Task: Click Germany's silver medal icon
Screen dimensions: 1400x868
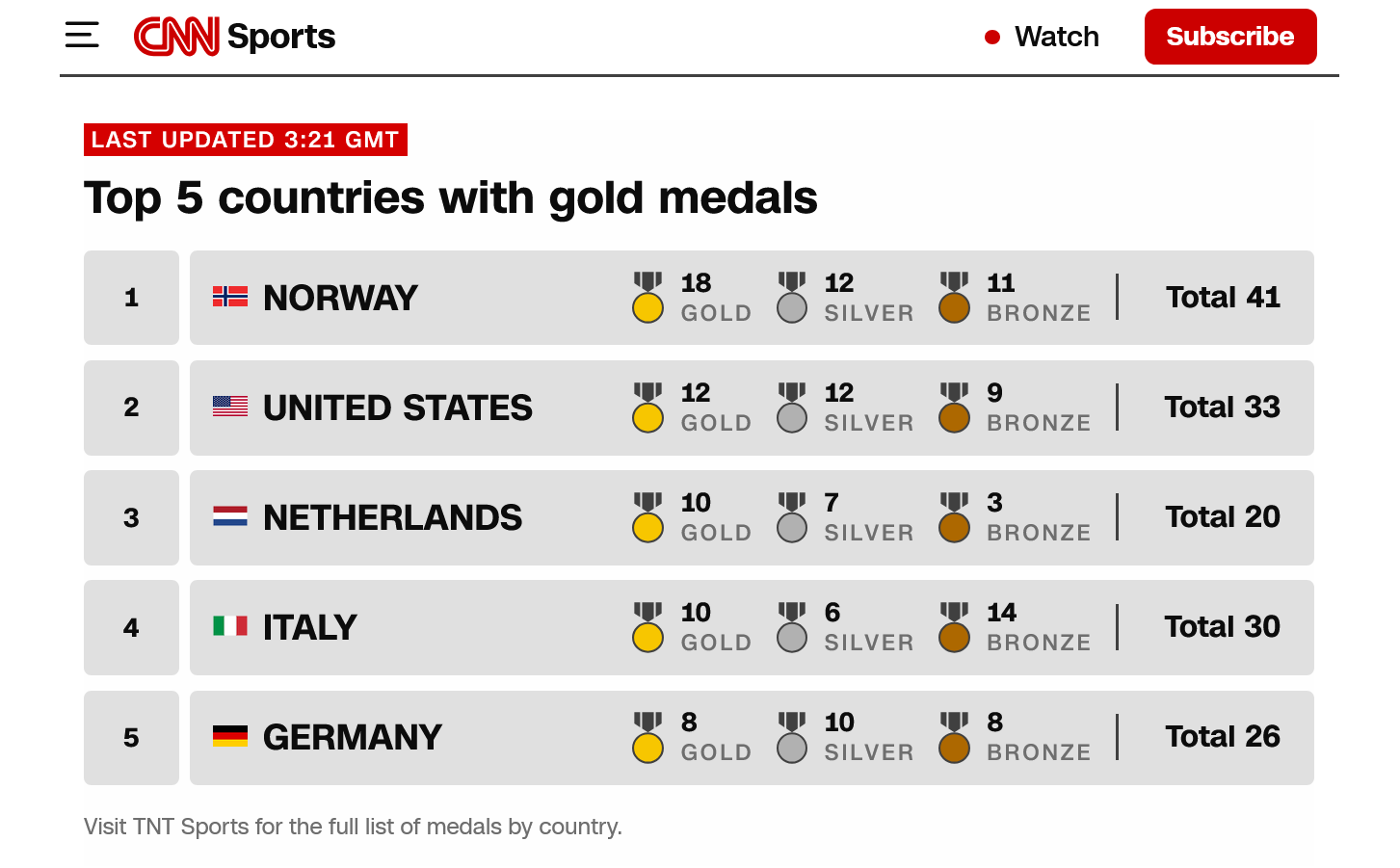Action: [791, 737]
